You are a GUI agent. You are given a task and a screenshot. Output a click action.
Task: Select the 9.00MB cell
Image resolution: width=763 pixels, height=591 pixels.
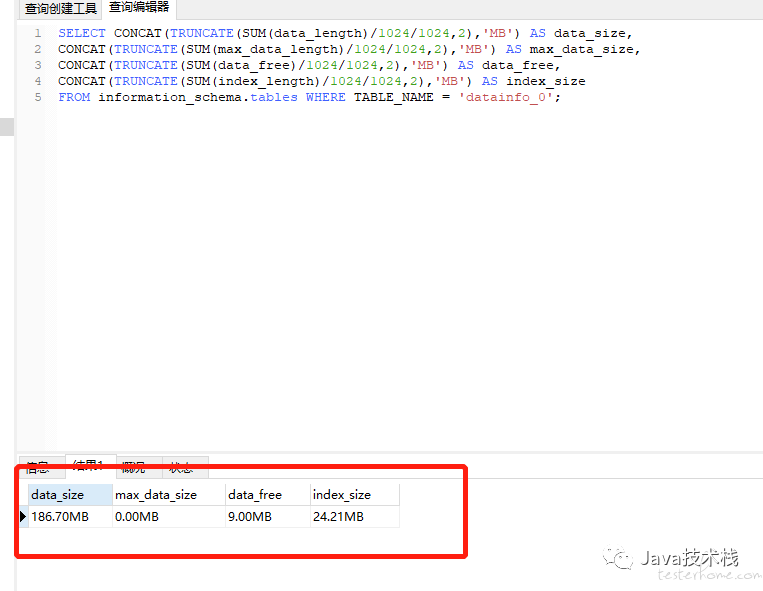(268, 517)
